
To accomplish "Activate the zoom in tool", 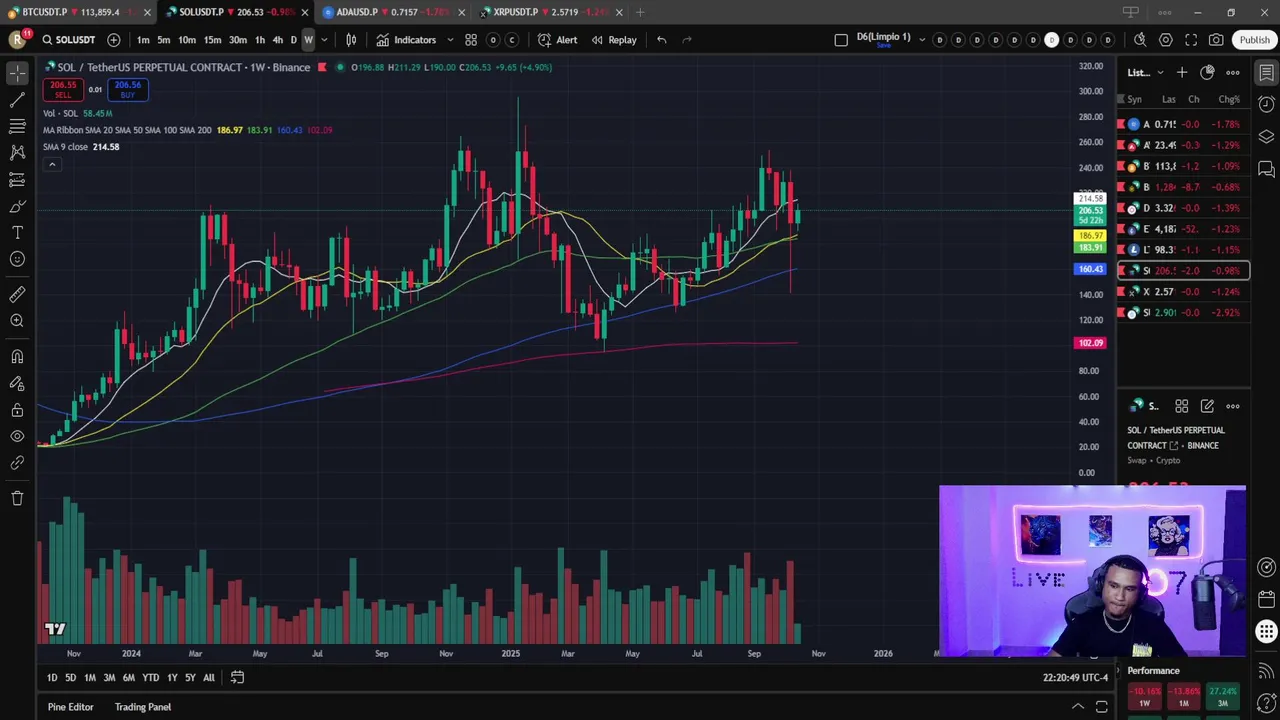I will tap(17, 321).
